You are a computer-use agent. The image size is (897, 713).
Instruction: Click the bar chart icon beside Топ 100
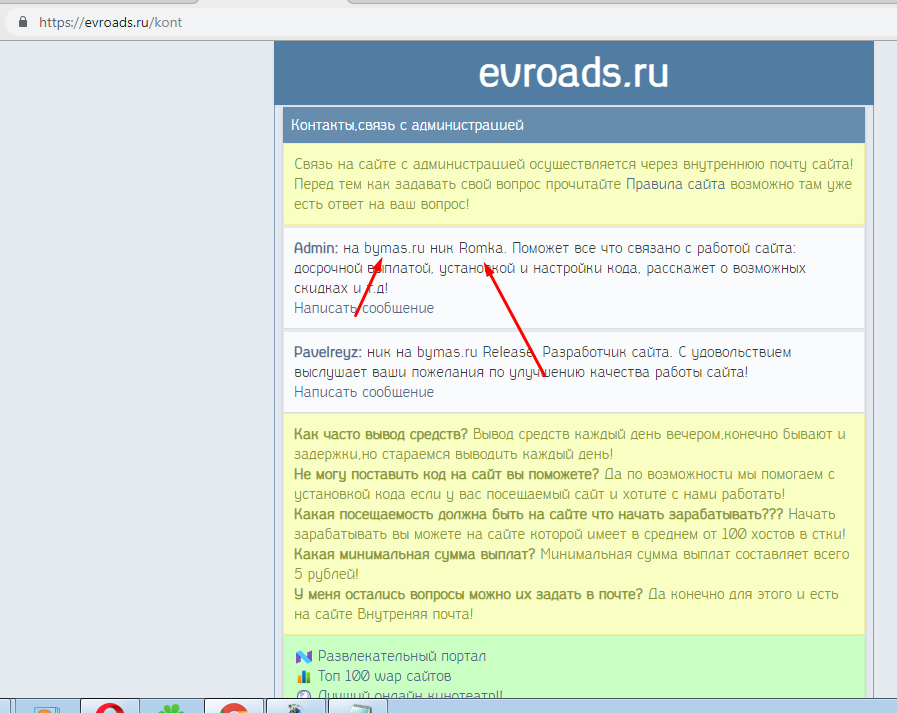pyautogui.click(x=304, y=676)
